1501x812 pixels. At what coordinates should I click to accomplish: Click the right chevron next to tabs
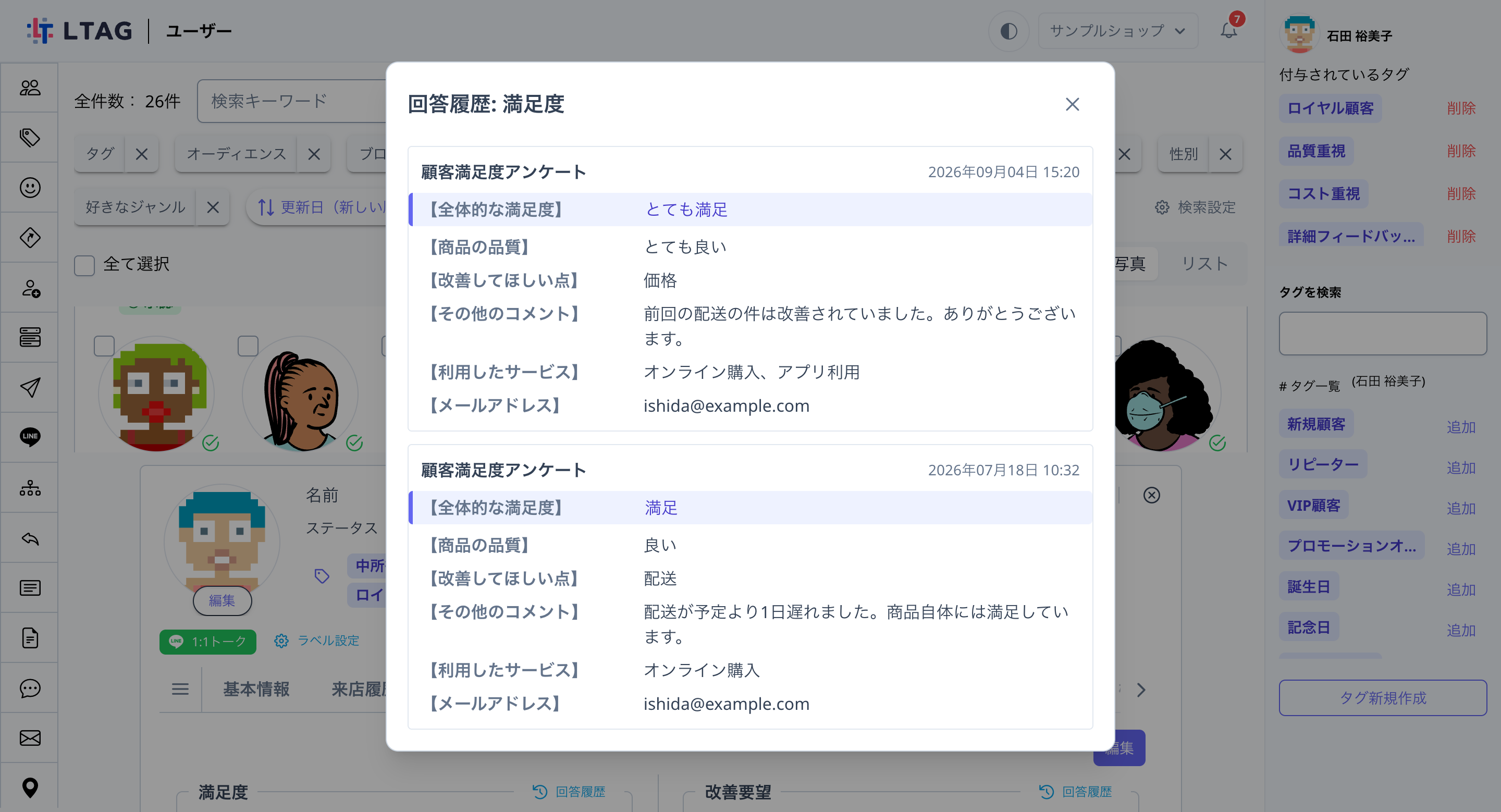pos(1141,690)
